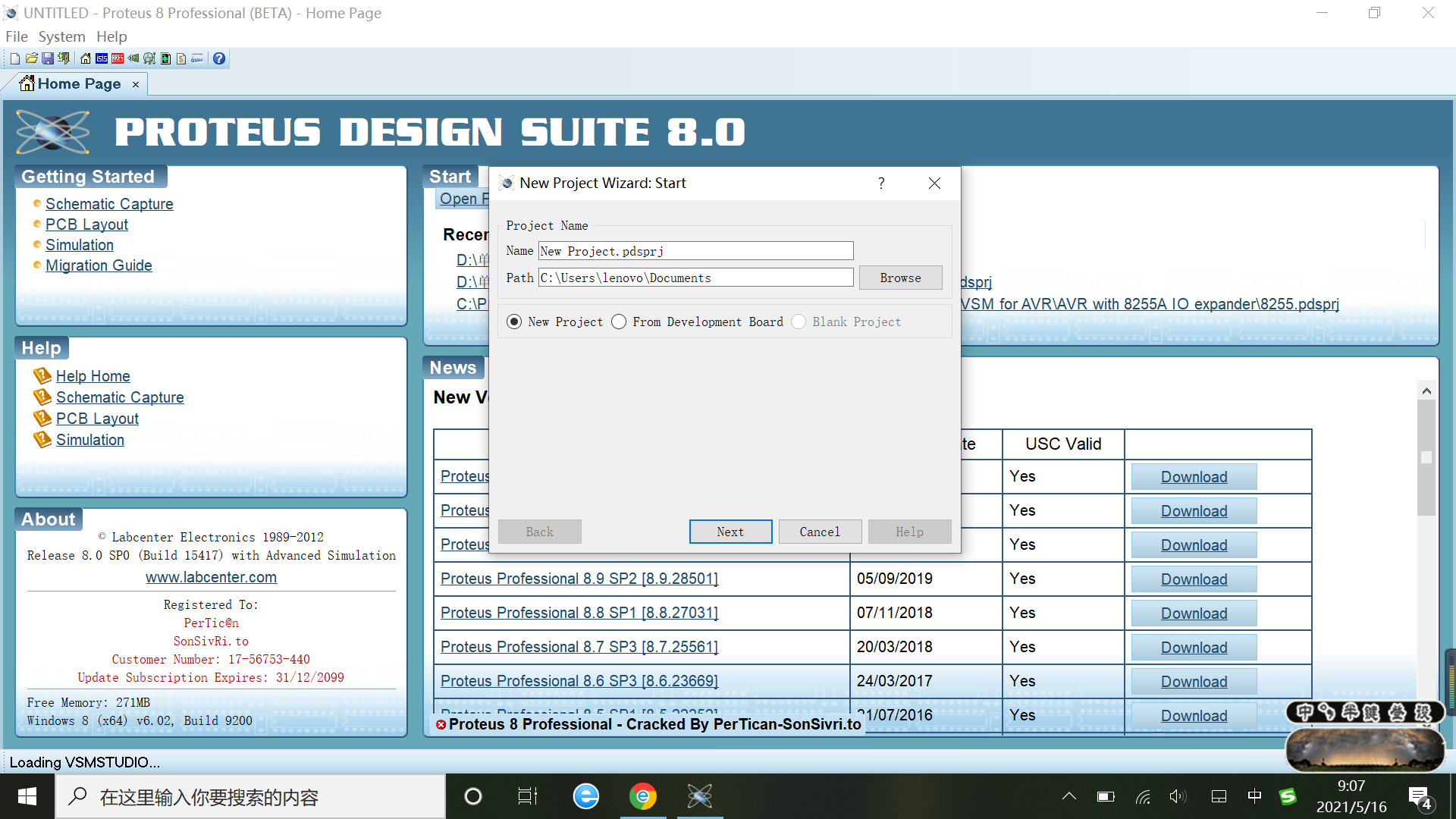The image size is (1456, 819).
Task: Open the www.labcenter.com link
Action: [211, 577]
